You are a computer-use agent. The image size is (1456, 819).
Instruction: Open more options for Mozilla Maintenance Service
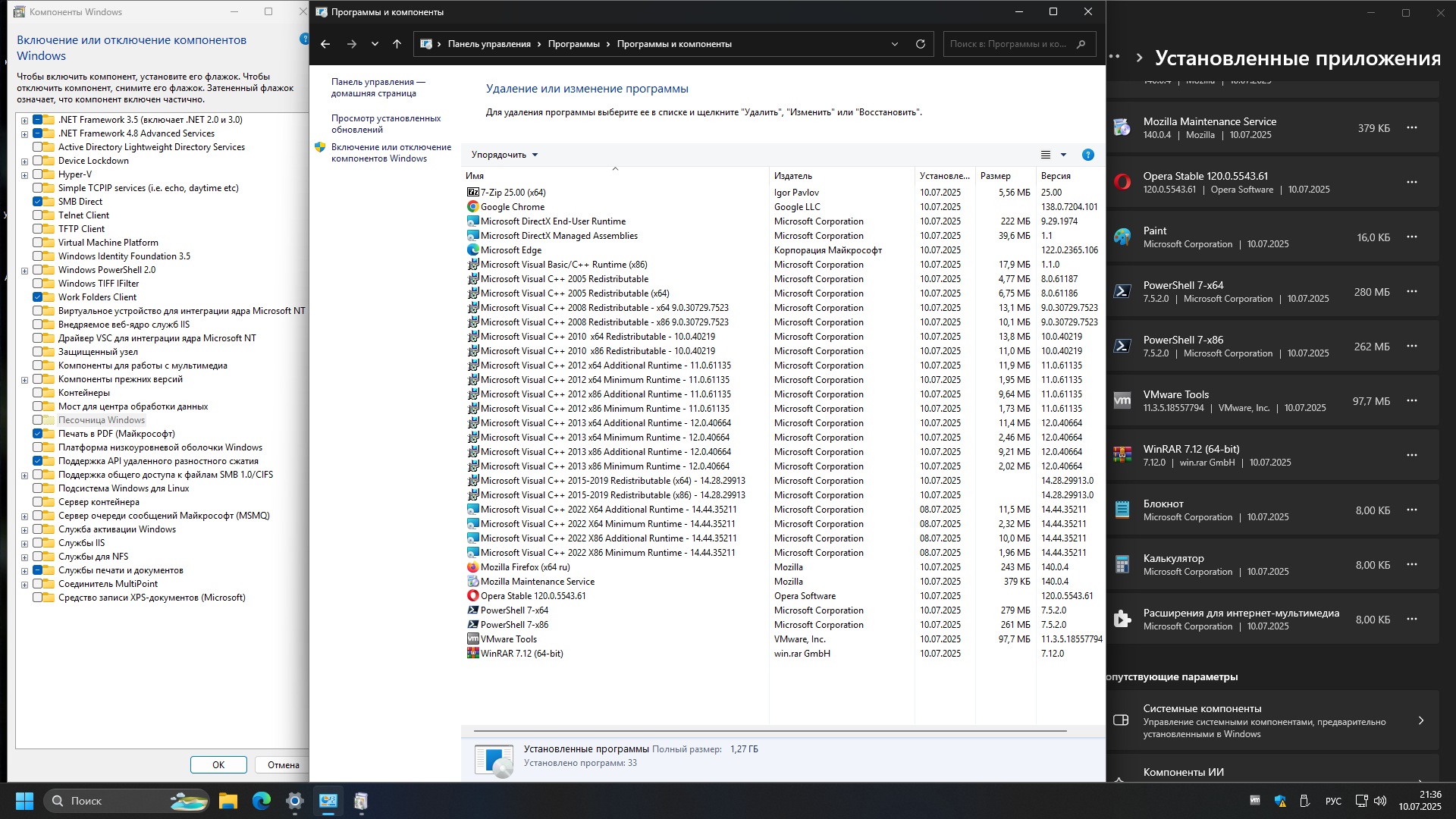1412,127
